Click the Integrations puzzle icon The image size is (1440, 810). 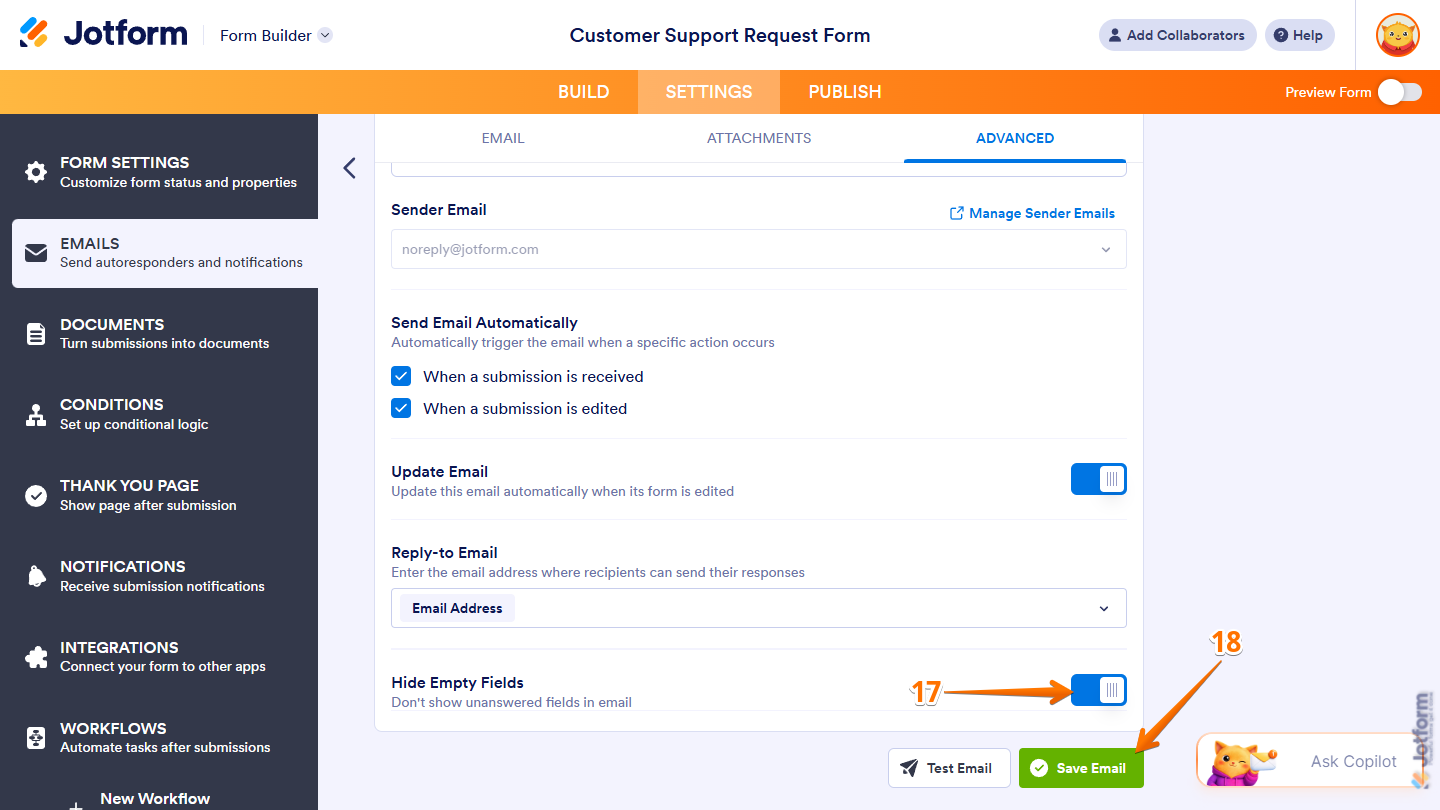[x=36, y=657]
